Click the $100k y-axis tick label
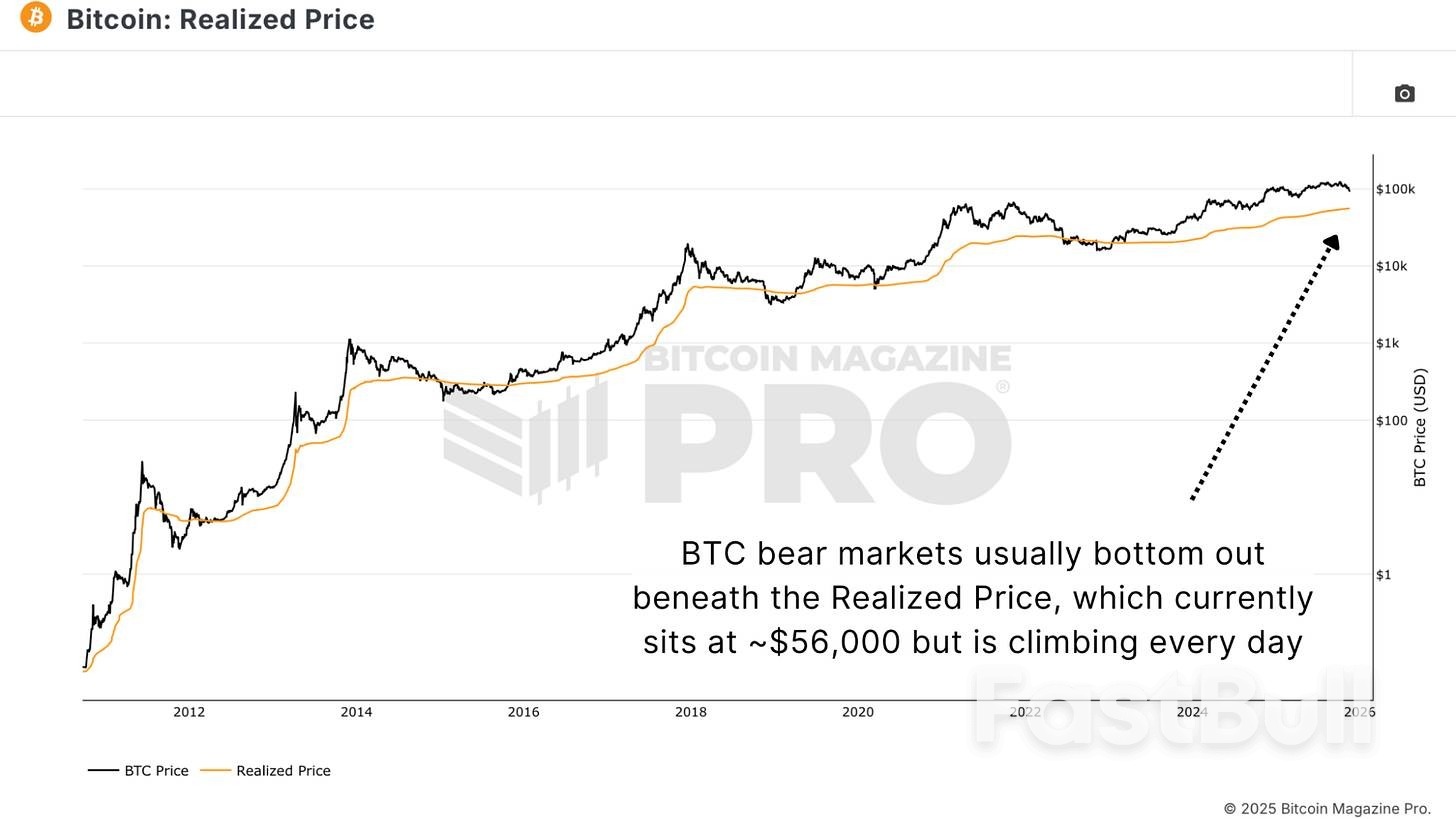This screenshot has width=1456, height=819. tap(1395, 189)
